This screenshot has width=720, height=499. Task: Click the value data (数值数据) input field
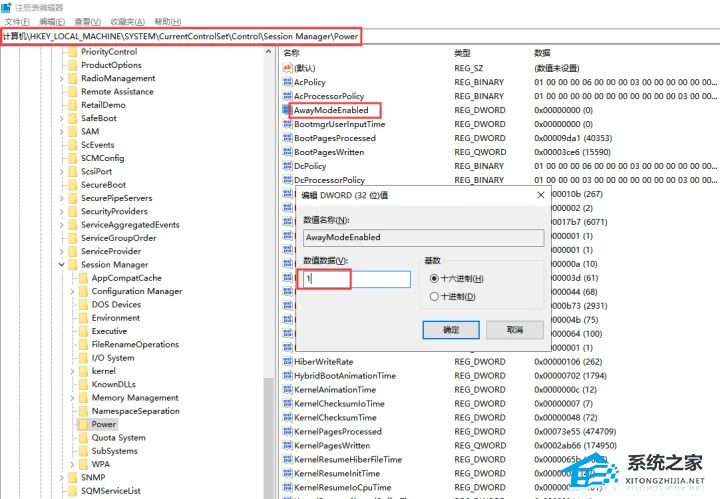[356, 279]
